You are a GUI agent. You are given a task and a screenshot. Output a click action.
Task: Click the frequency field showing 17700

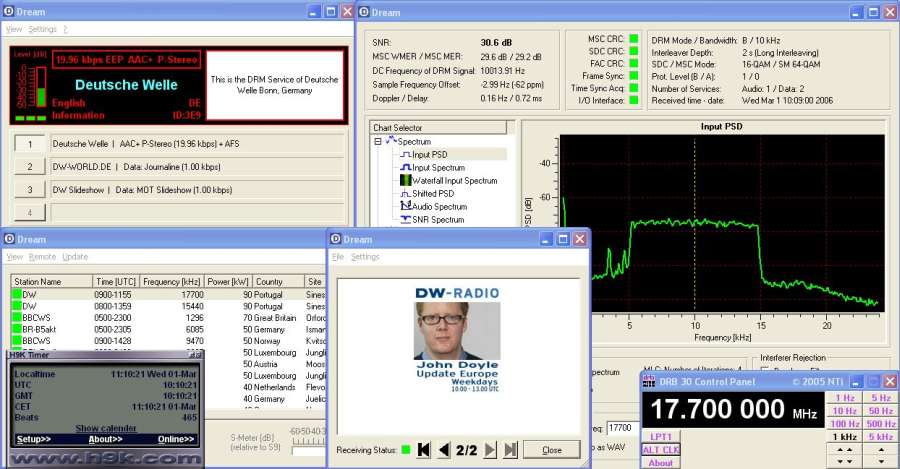[x=623, y=428]
